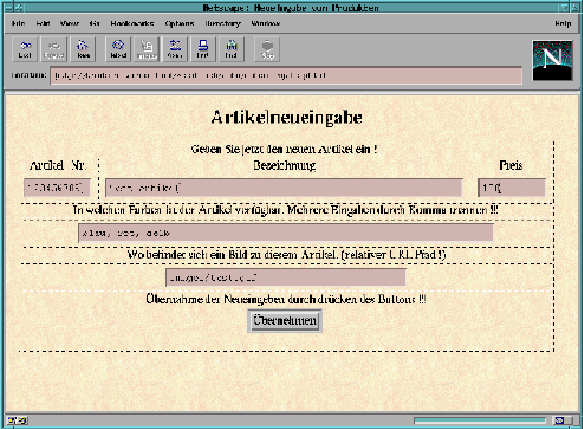This screenshot has width=583, height=429.
Task: Click the progress bar in status bar
Action: tap(480, 420)
